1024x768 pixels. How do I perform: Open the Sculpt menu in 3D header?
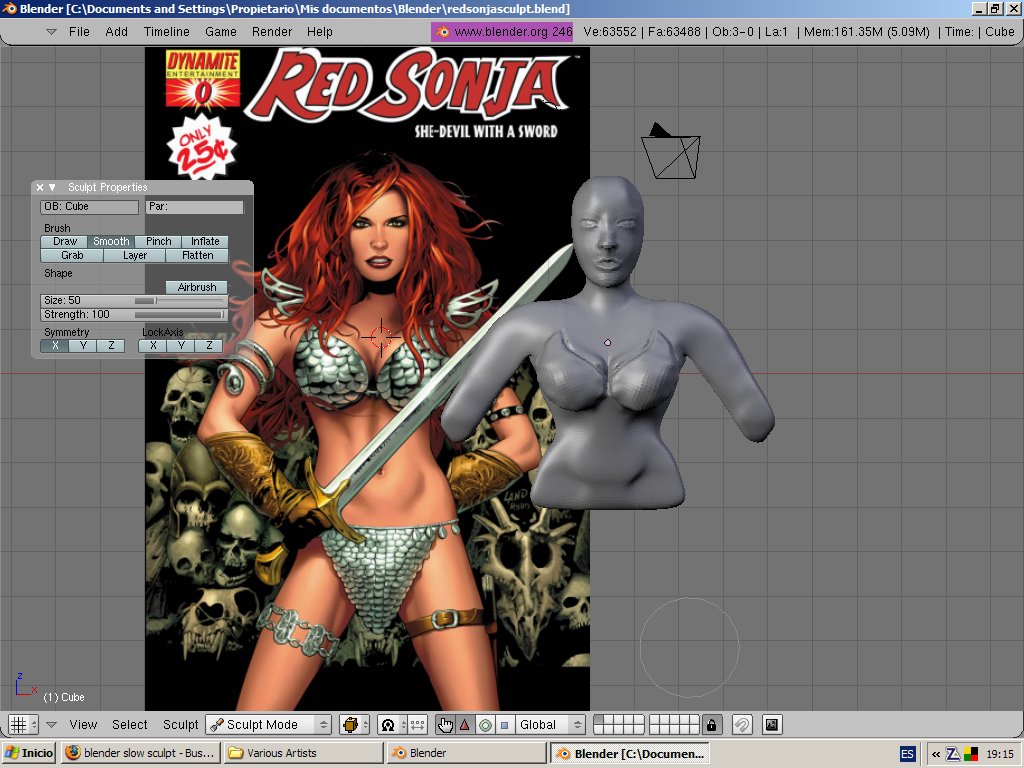point(180,724)
